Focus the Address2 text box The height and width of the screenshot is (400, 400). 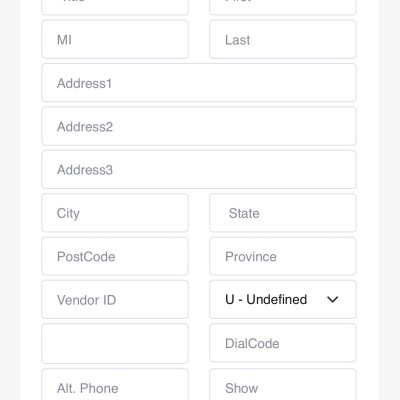point(199,126)
